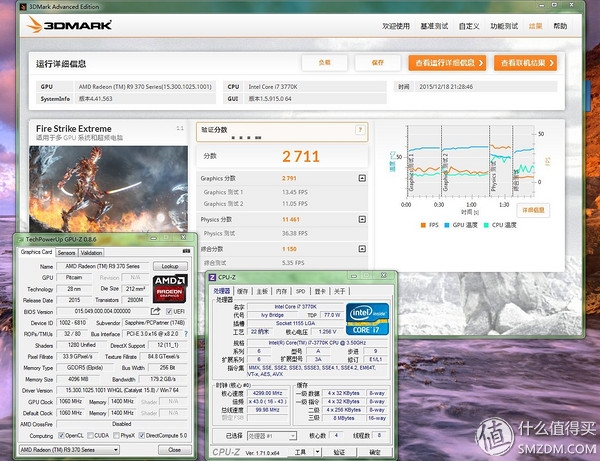Toggle the PhysX checkbox in GPU-Z
The width and height of the screenshot is (600, 461).
pyautogui.click(x=116, y=435)
